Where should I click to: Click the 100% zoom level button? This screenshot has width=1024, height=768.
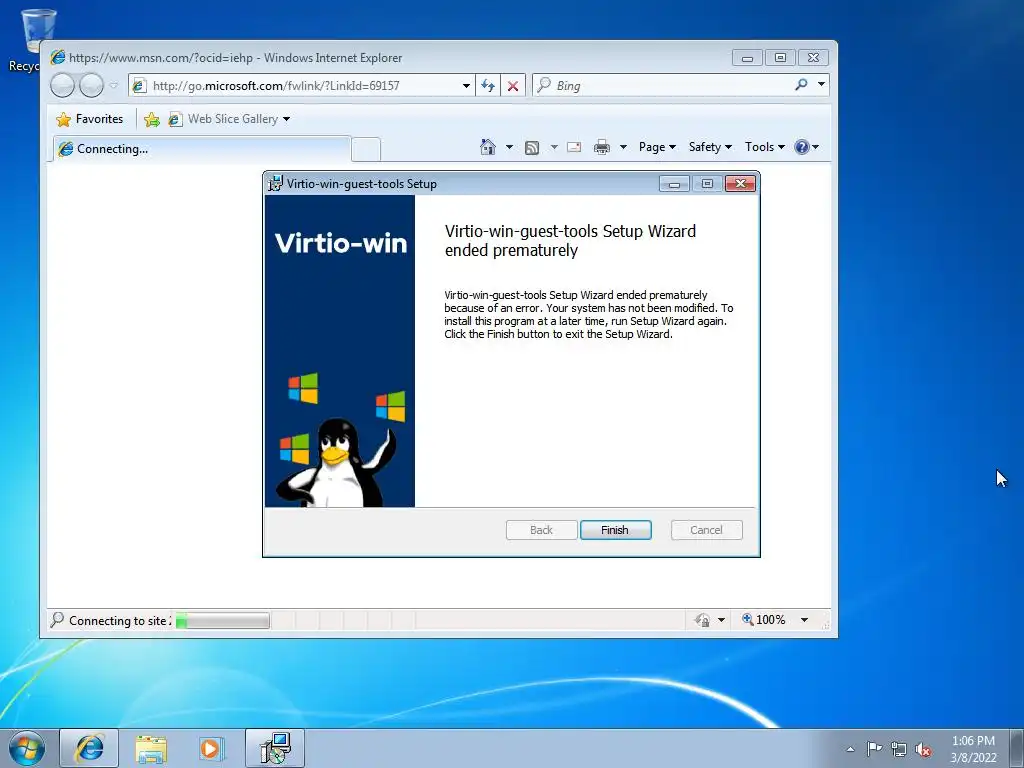[x=763, y=620]
